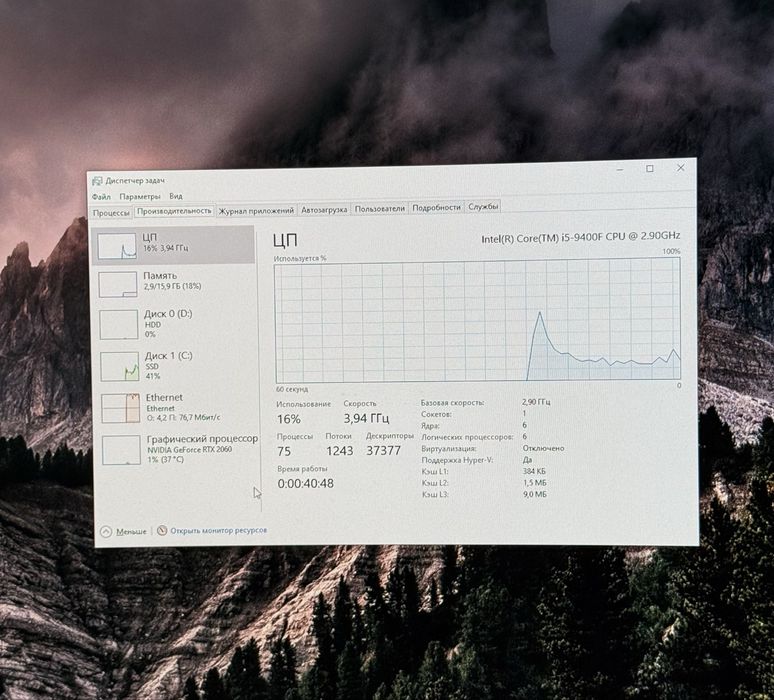Select the Производительность tab
Image resolution: width=774 pixels, height=700 pixels.
pos(174,211)
